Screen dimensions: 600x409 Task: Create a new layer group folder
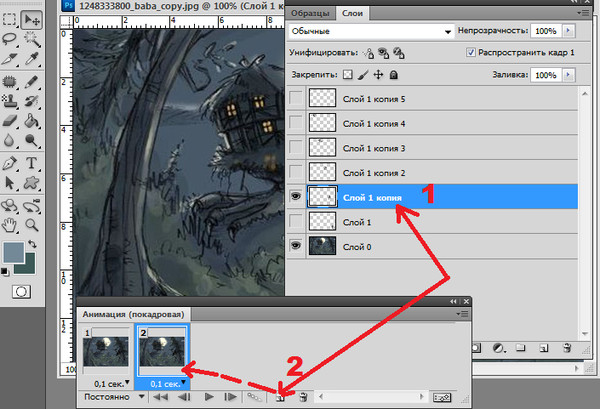520,348
